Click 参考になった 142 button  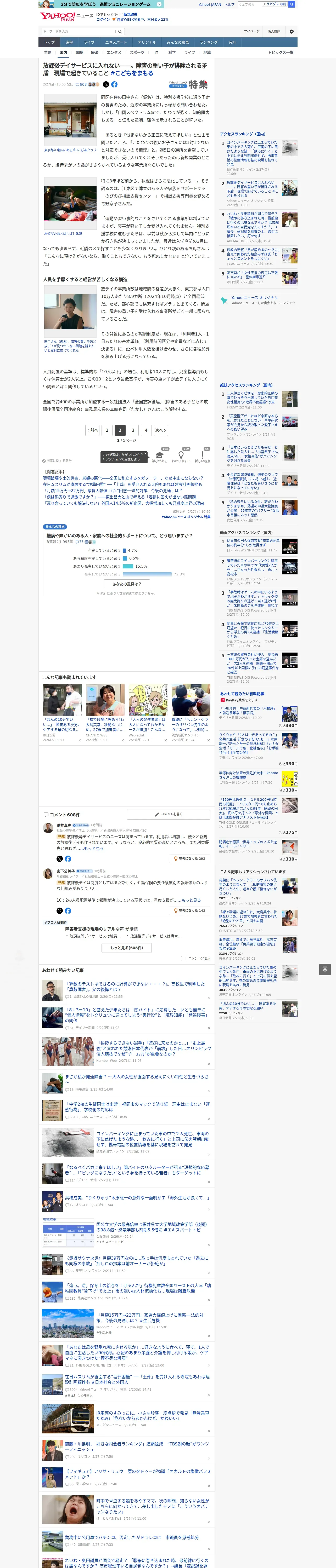tap(190, 910)
